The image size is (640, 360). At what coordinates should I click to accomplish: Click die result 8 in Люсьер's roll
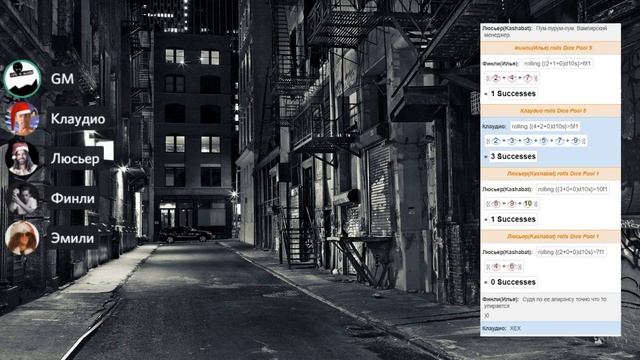[x=496, y=204]
